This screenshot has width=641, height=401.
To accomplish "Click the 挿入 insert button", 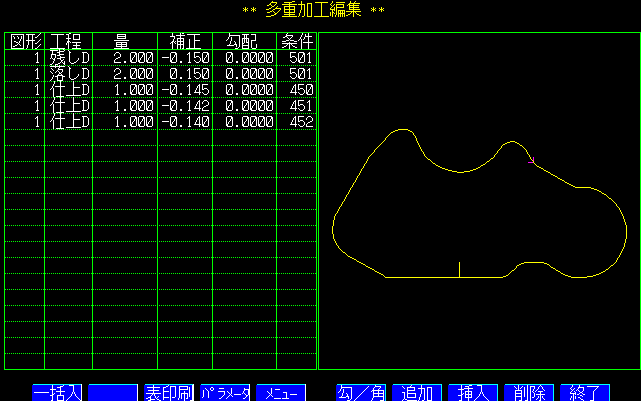I will coord(473,393).
